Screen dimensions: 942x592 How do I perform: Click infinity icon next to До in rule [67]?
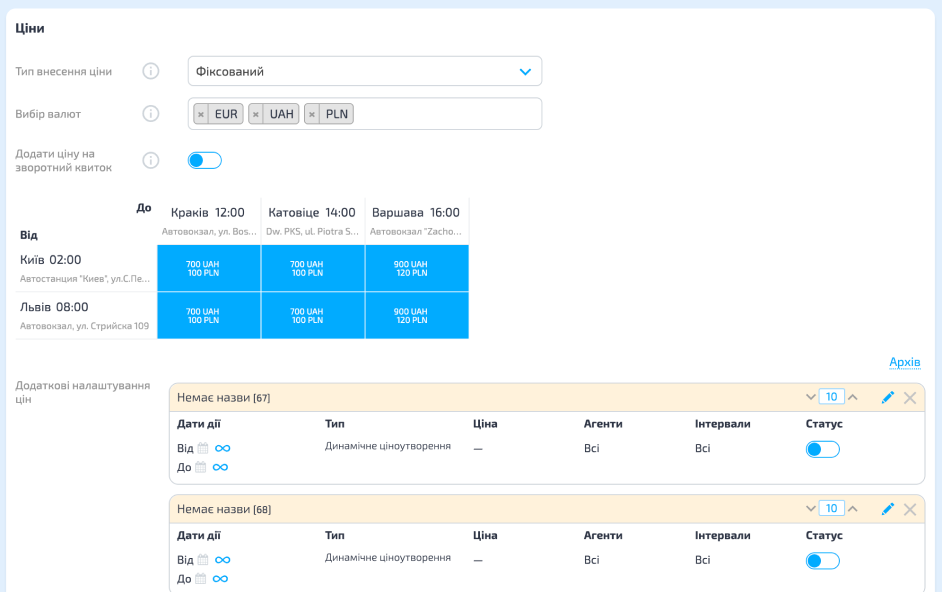pos(220,467)
